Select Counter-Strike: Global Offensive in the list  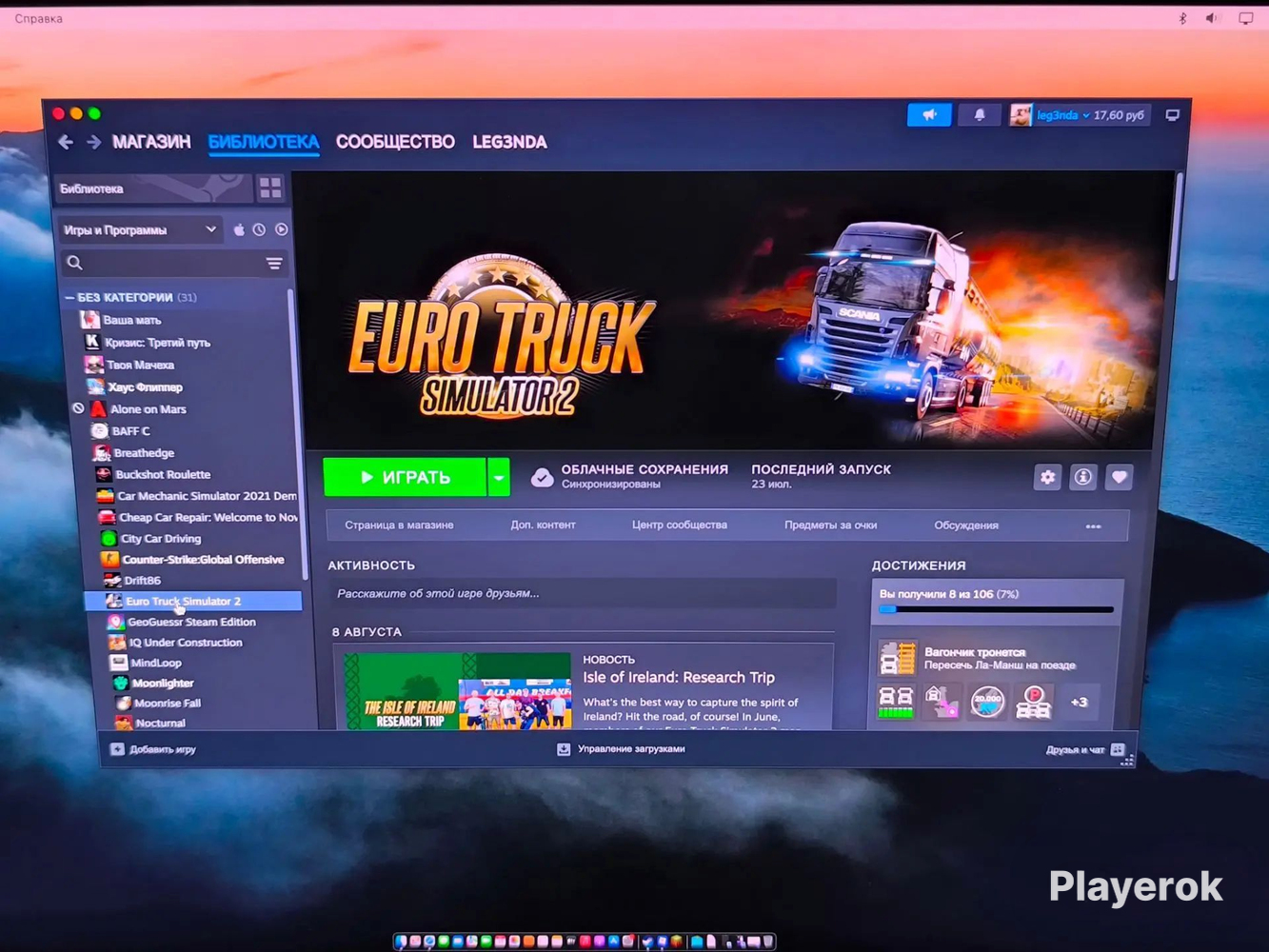click(x=203, y=560)
